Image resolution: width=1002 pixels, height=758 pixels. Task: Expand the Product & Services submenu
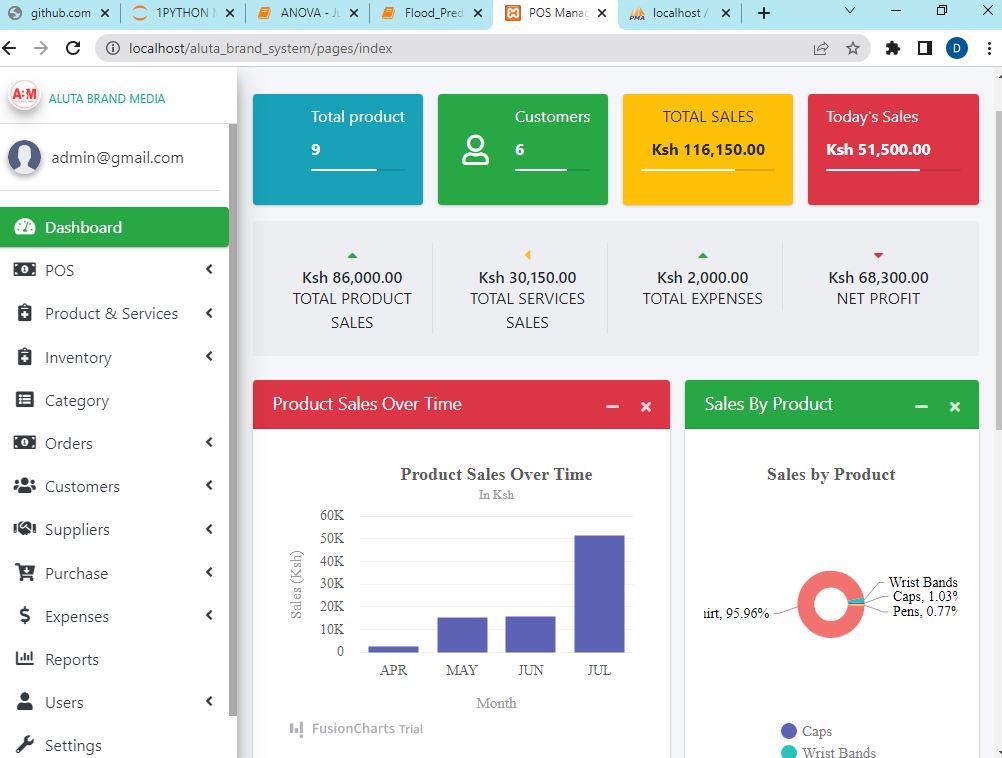coord(208,313)
